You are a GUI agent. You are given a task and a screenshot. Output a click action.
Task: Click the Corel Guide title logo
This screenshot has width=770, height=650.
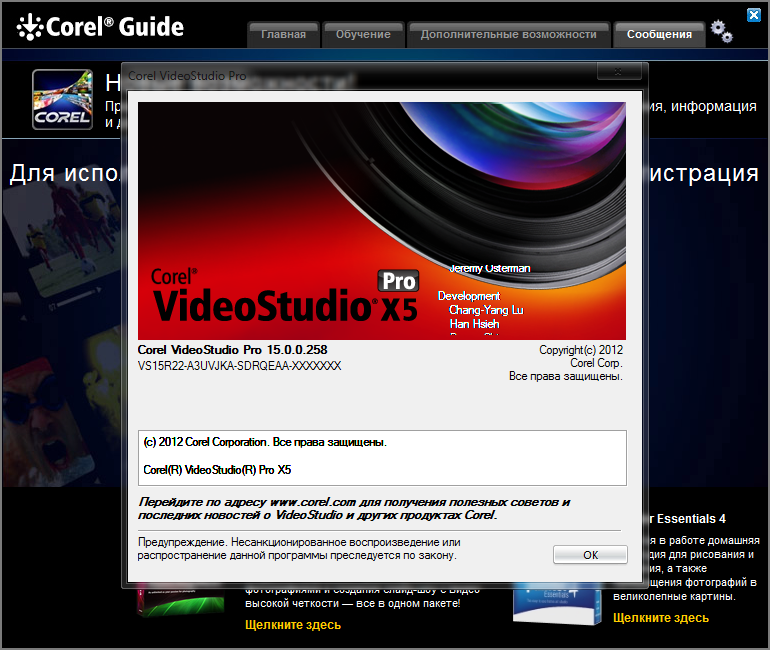click(100, 27)
